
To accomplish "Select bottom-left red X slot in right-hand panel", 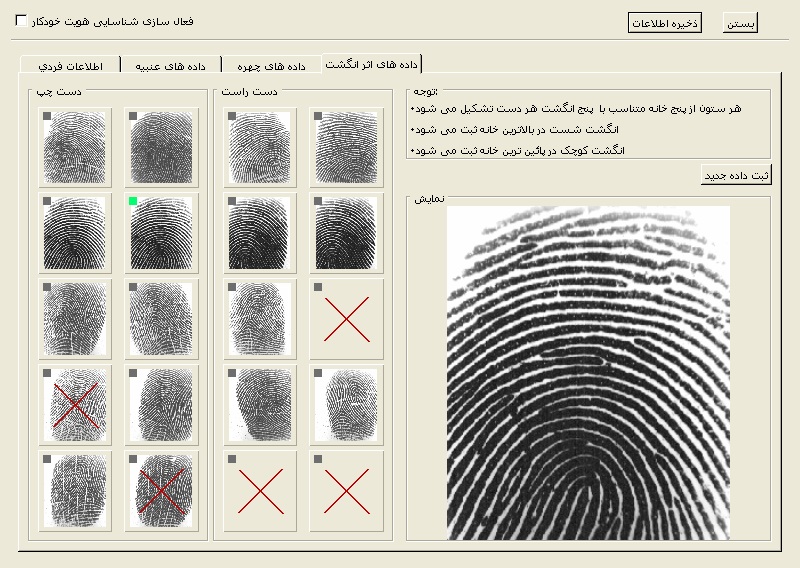I will [260, 491].
